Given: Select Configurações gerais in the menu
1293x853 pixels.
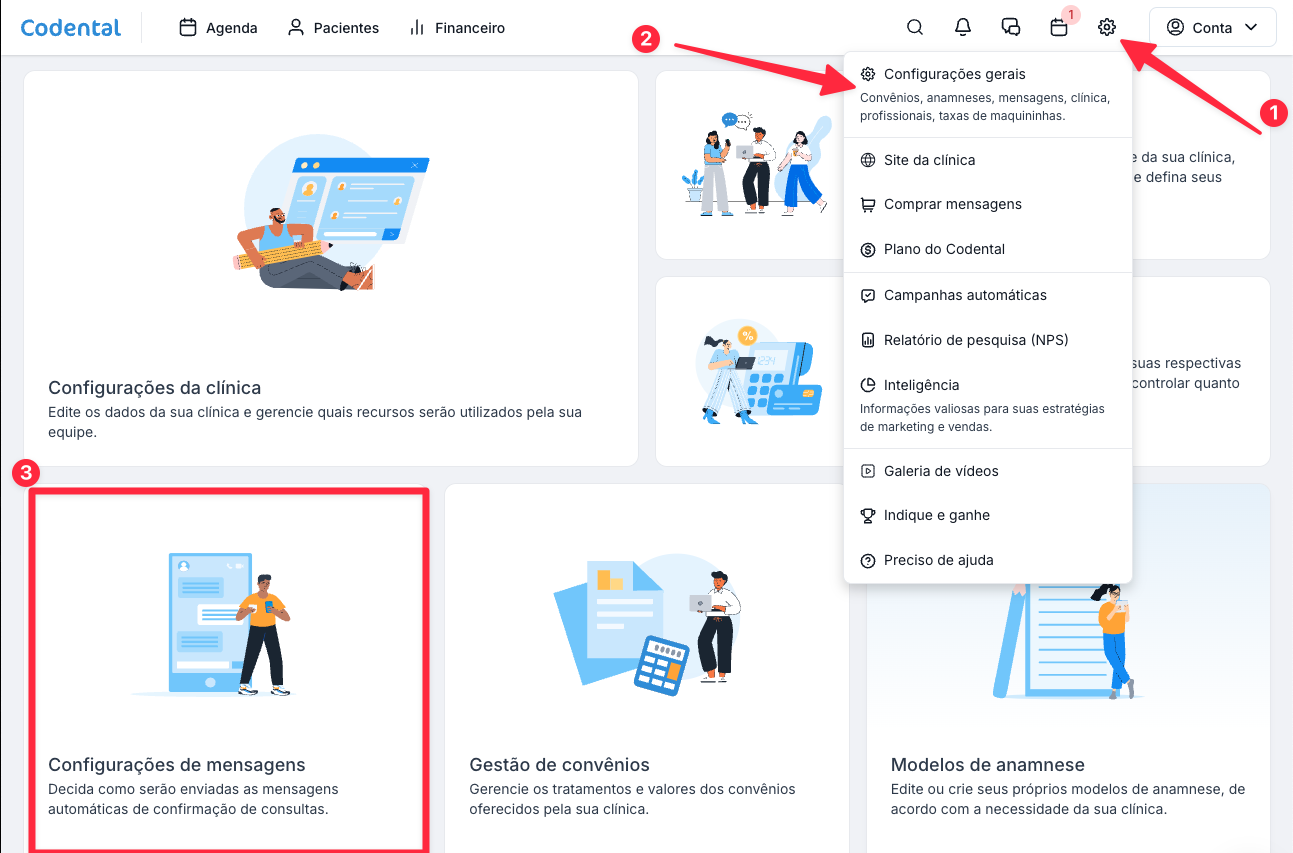Looking at the screenshot, I should click(954, 74).
